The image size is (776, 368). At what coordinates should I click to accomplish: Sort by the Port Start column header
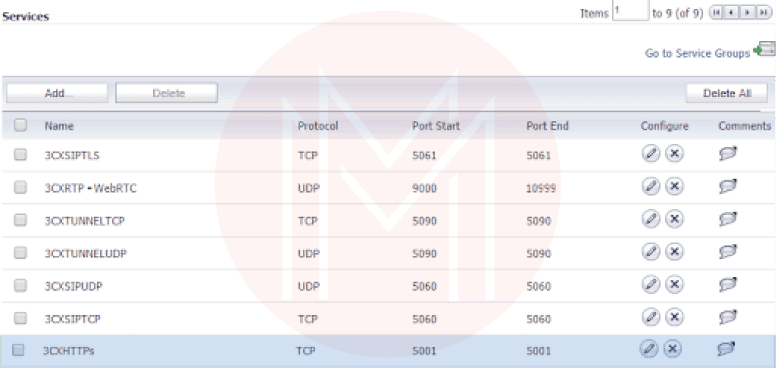436,126
